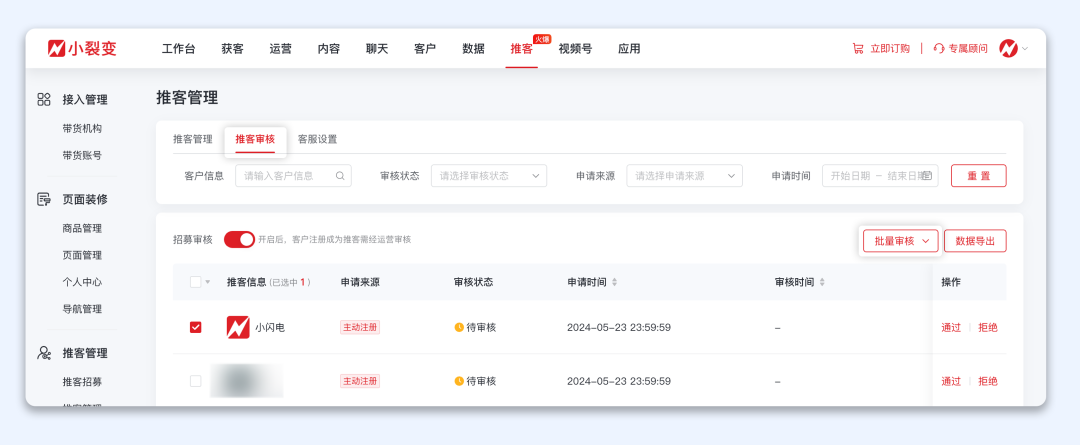Check the select-all header checkbox
Screen dimensions: 1080x445
195,282
